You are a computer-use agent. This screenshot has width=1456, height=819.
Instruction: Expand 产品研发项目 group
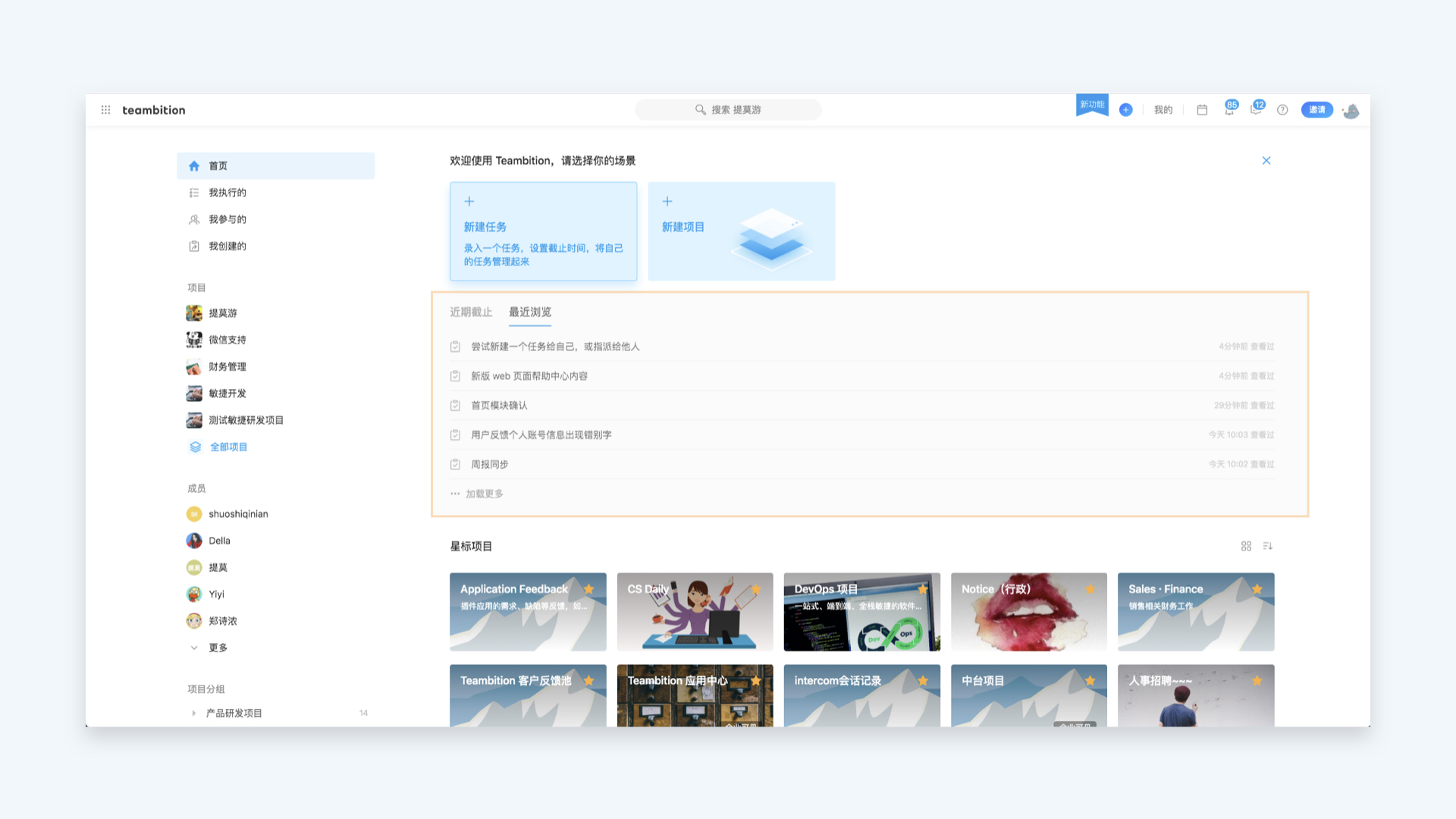point(194,714)
